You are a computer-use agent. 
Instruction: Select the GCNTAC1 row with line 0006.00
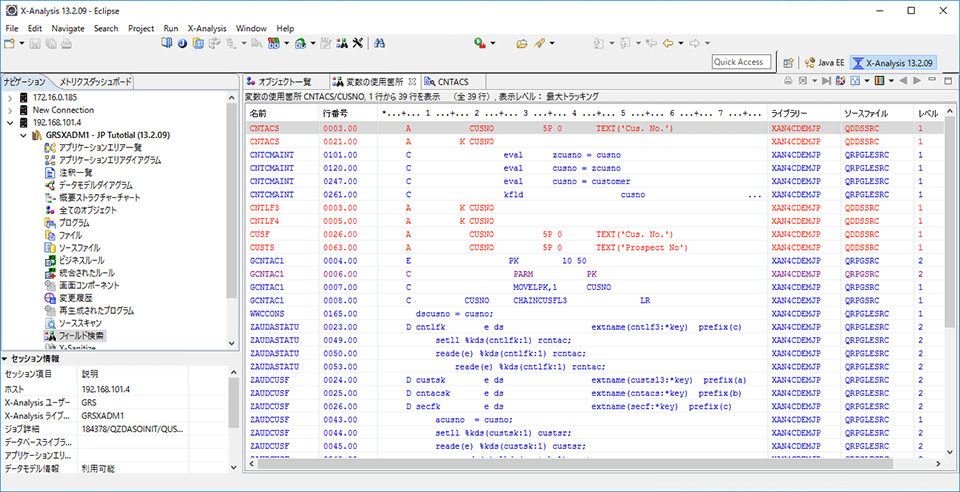[594, 274]
